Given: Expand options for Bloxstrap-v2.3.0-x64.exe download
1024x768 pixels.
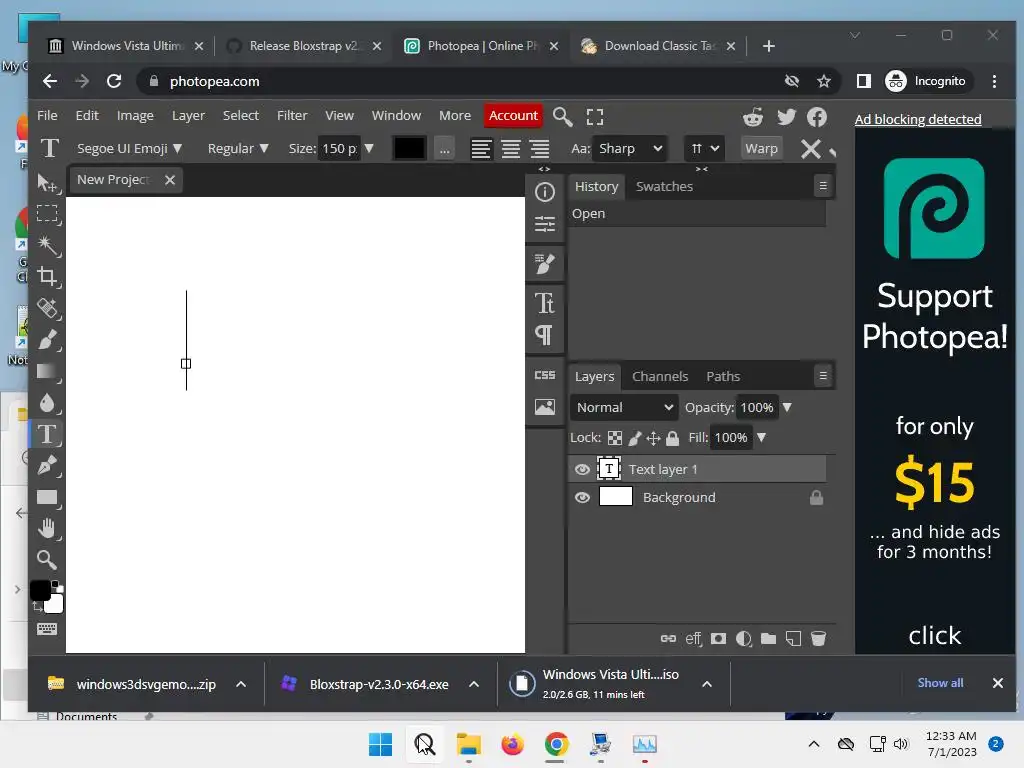Looking at the screenshot, I should coord(474,684).
